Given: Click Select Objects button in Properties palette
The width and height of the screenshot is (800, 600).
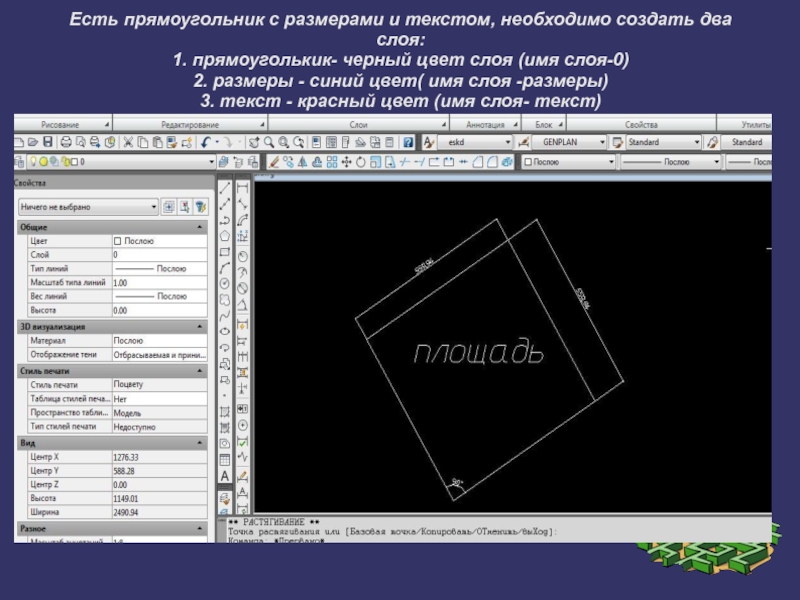Looking at the screenshot, I should (185, 207).
